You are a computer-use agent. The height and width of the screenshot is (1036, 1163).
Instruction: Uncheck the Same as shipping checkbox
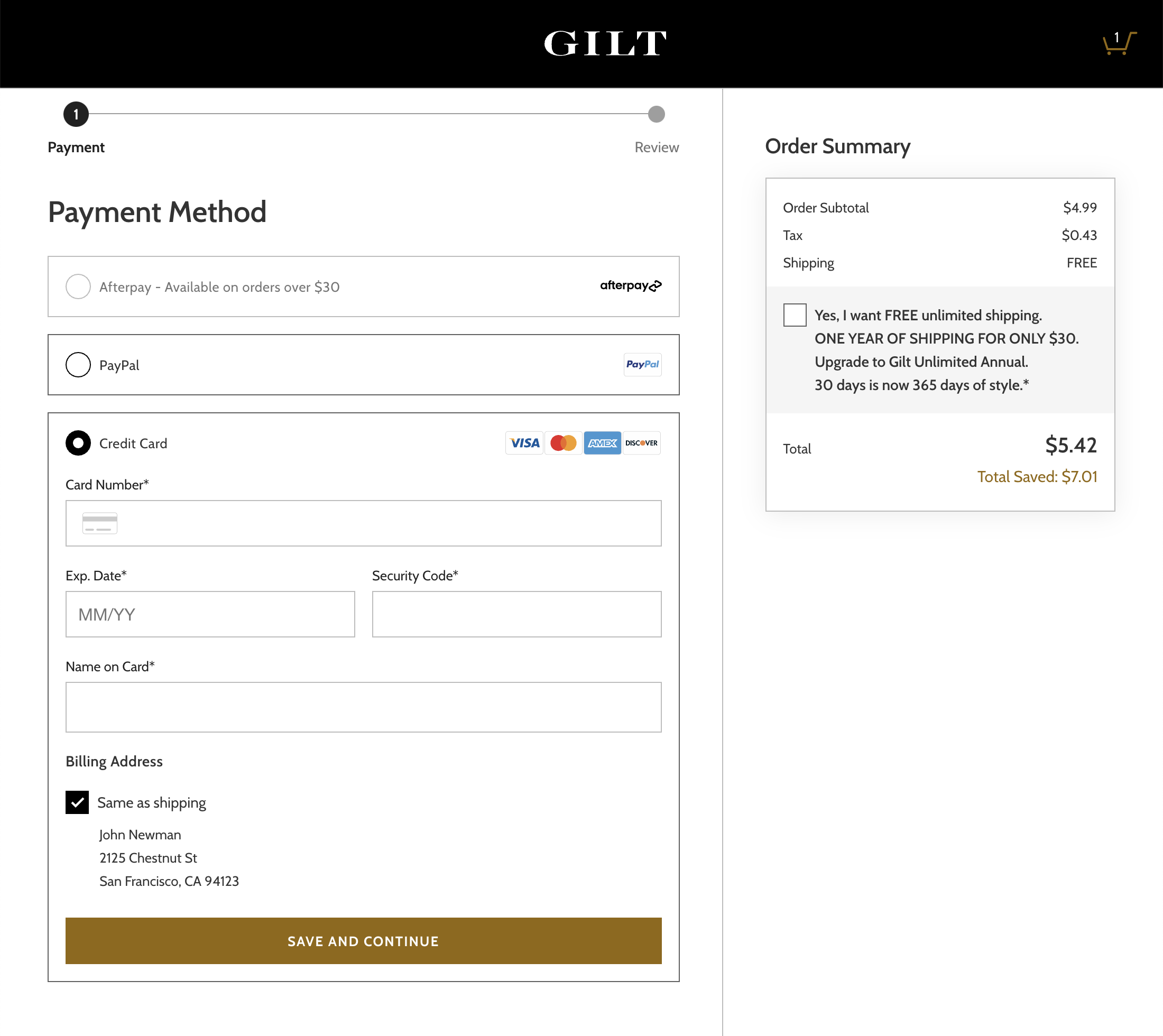77,802
